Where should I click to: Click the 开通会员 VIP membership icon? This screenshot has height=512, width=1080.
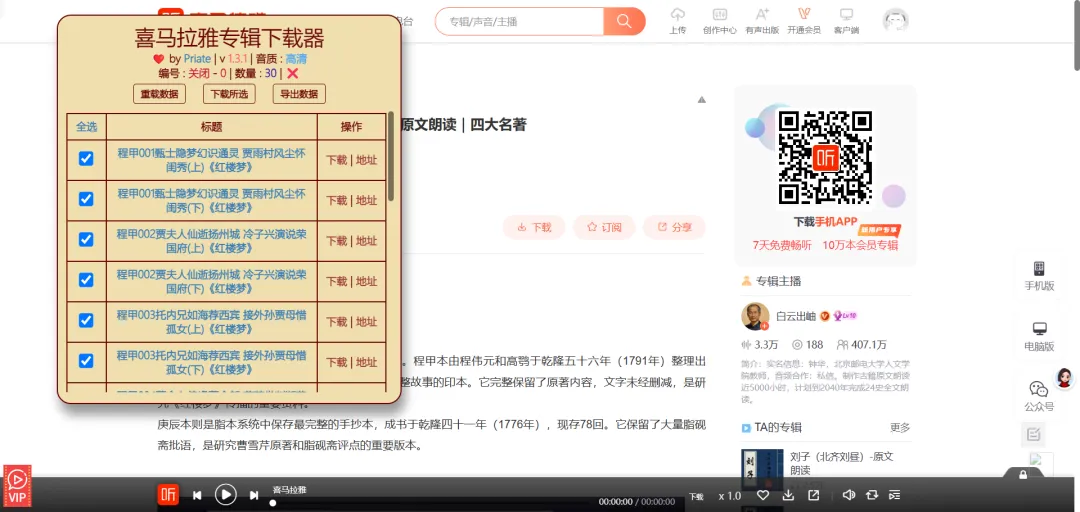[x=804, y=14]
